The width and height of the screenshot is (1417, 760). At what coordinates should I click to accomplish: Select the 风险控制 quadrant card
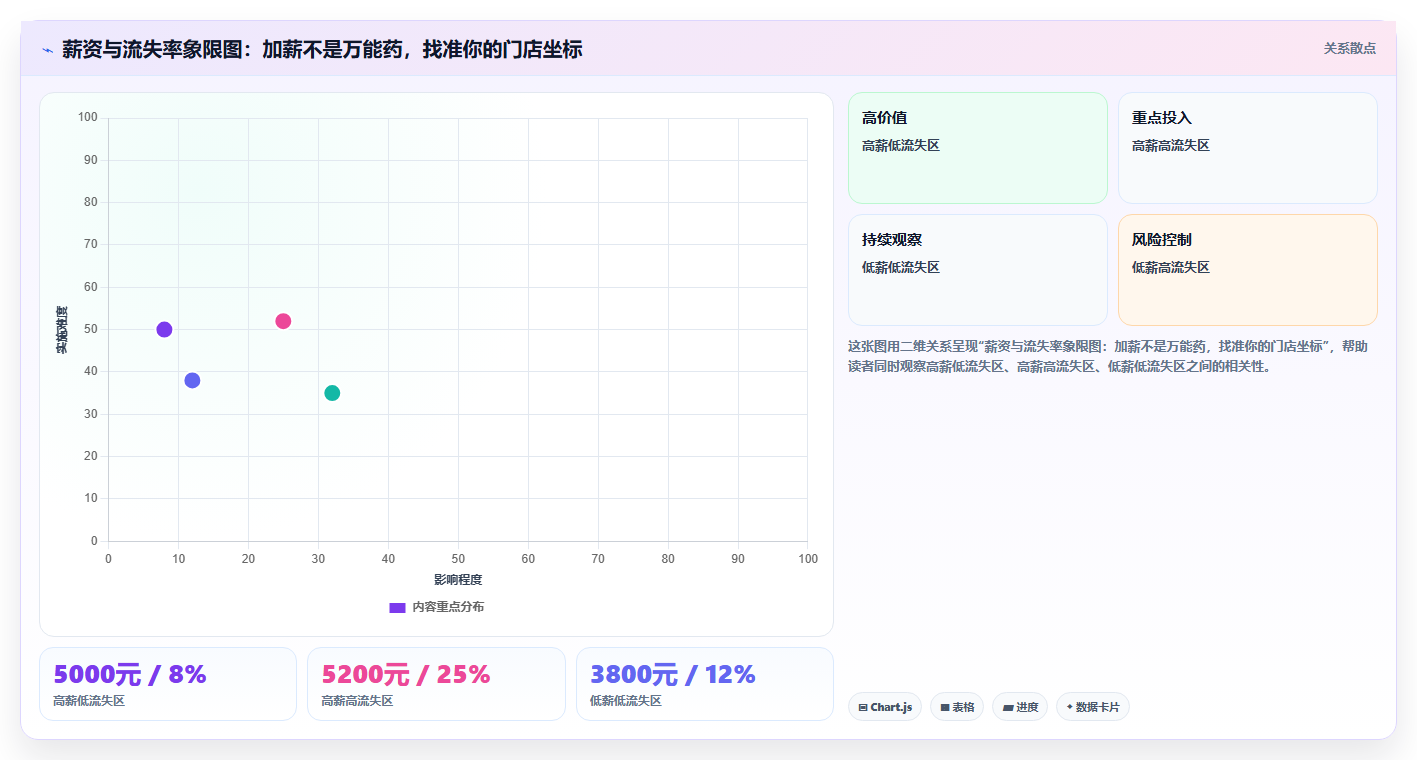[x=1248, y=270]
